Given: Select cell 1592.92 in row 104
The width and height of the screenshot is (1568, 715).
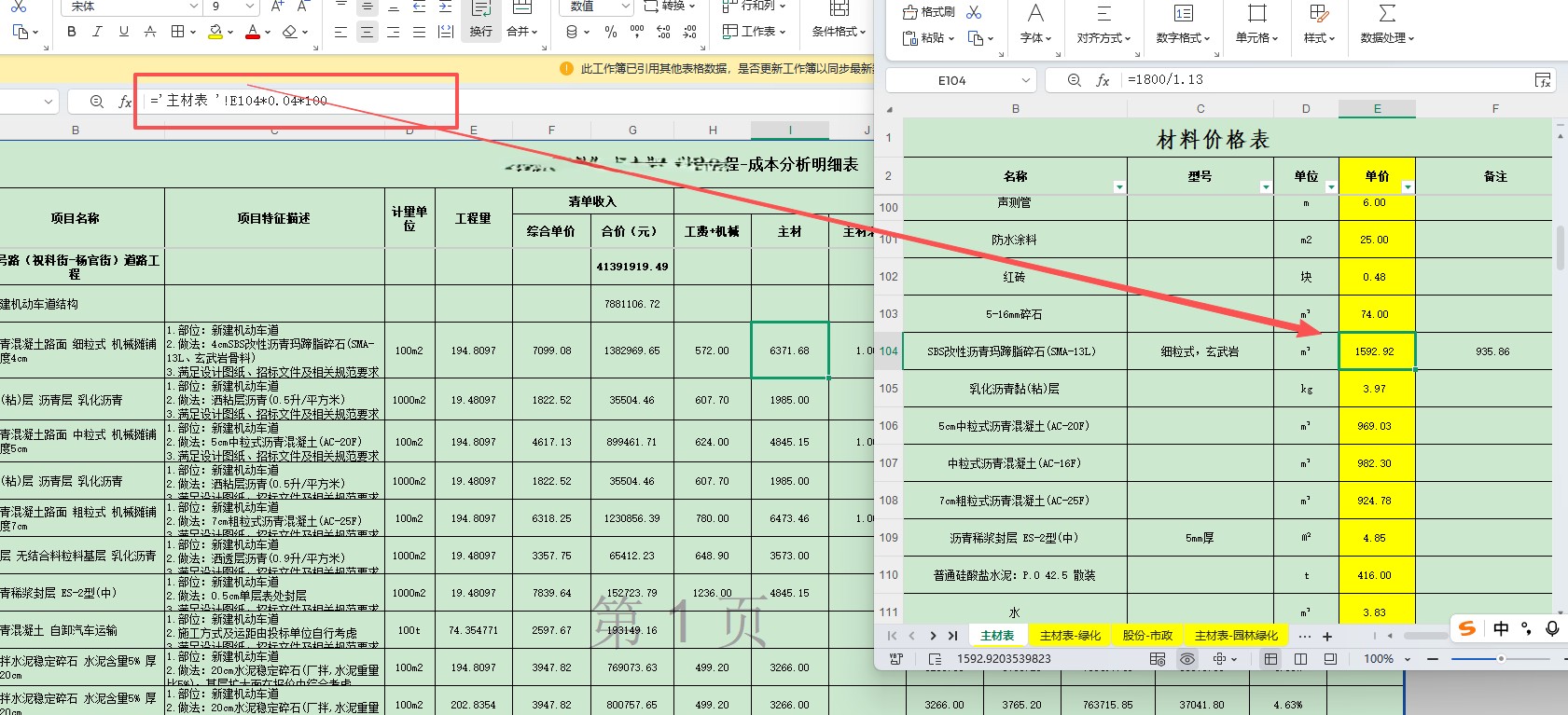Looking at the screenshot, I should point(1377,351).
